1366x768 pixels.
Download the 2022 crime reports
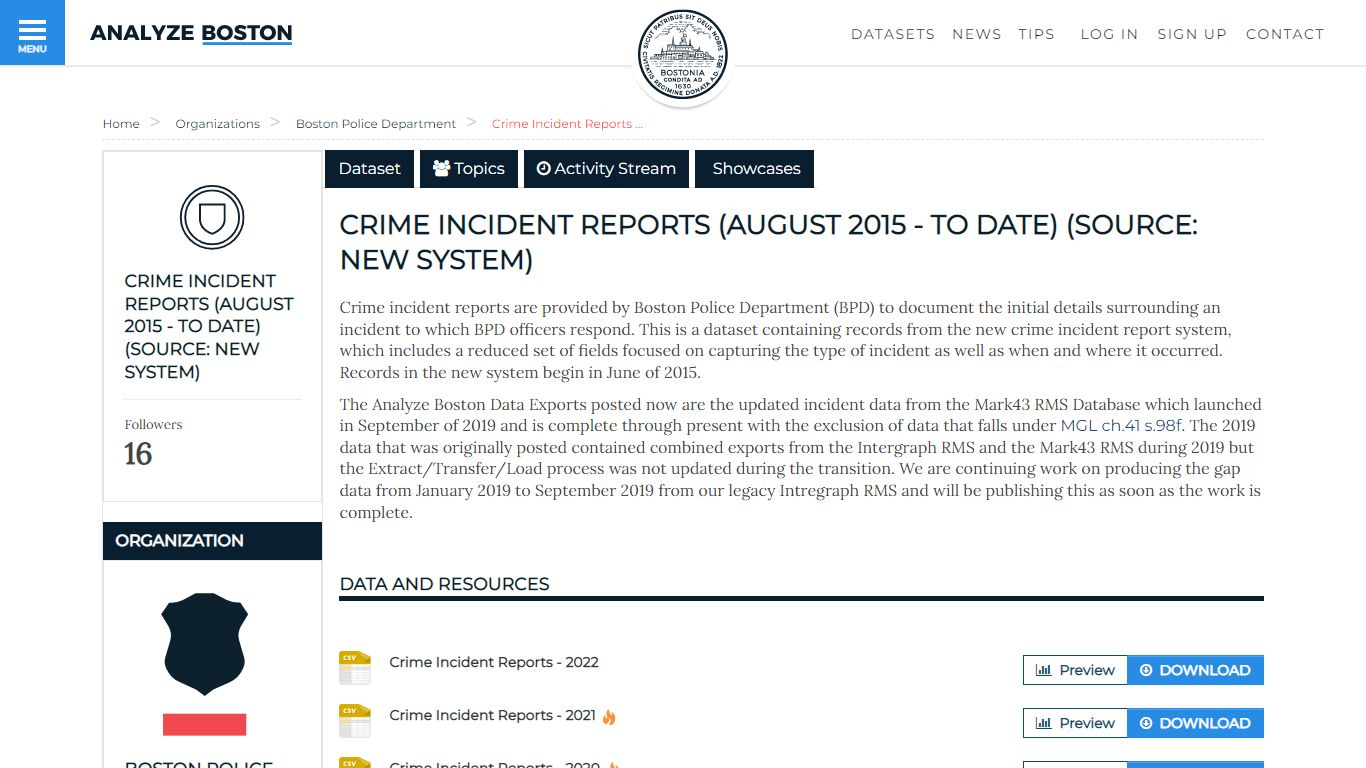tap(1195, 670)
